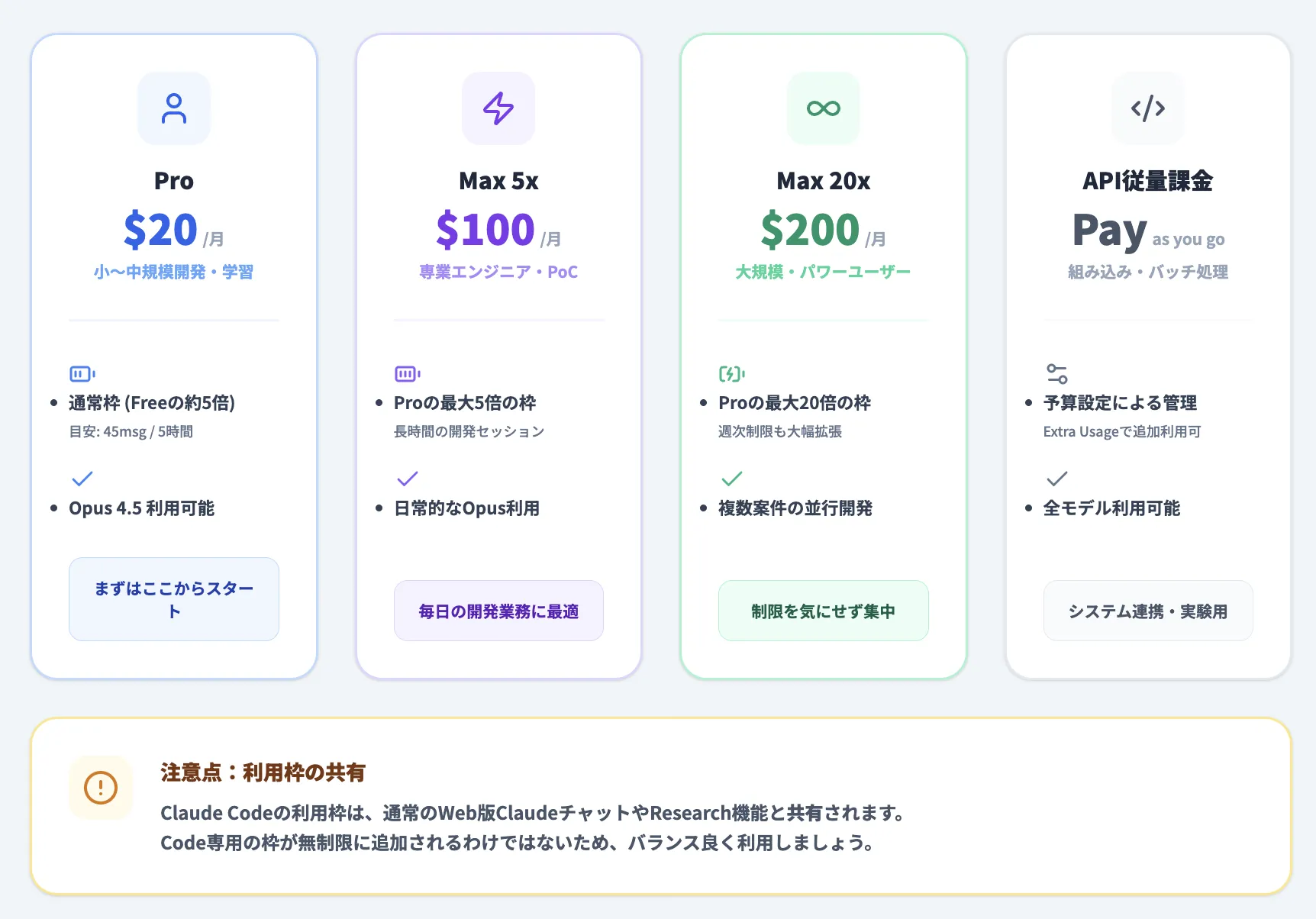Click the 制限を気にせず集中 button
Screen dimensions: 1316x919
tap(823, 611)
